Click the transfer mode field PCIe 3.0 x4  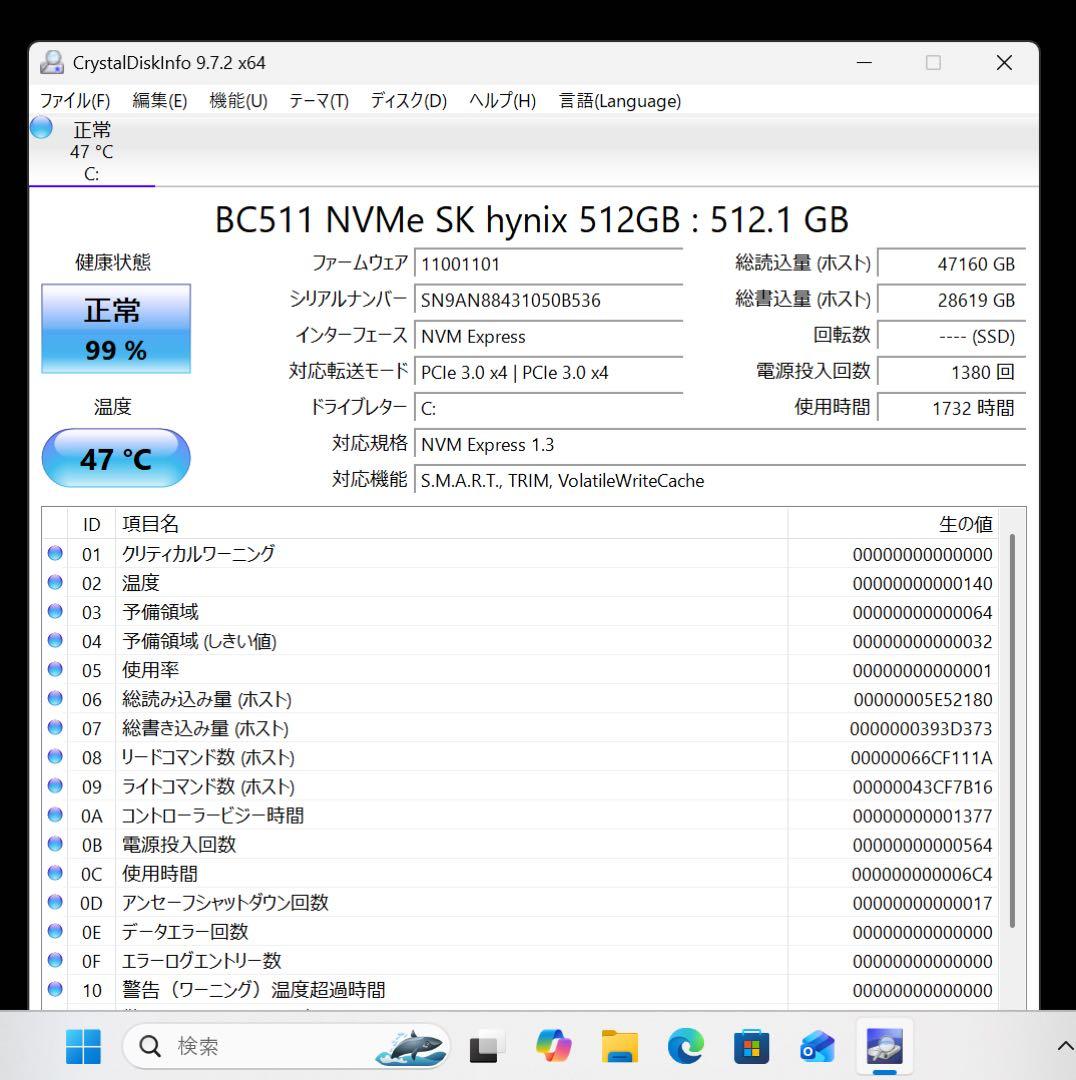click(x=548, y=373)
